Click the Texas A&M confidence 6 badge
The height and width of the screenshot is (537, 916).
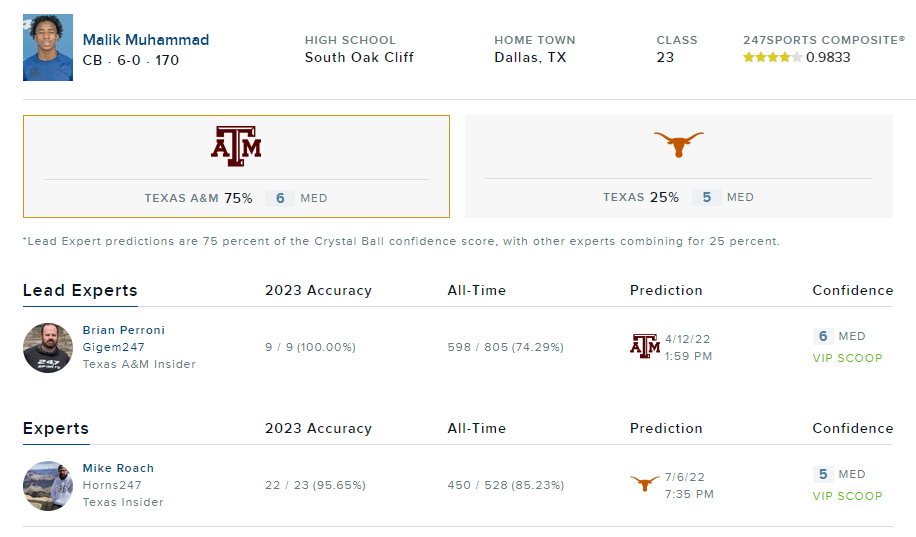pyautogui.click(x=280, y=198)
